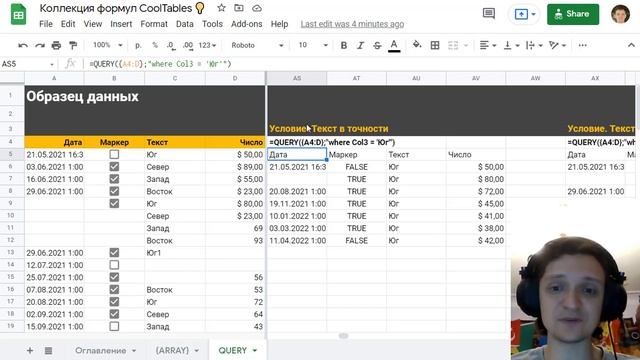Click the Share button
The width and height of the screenshot is (640, 360).
[x=573, y=14]
